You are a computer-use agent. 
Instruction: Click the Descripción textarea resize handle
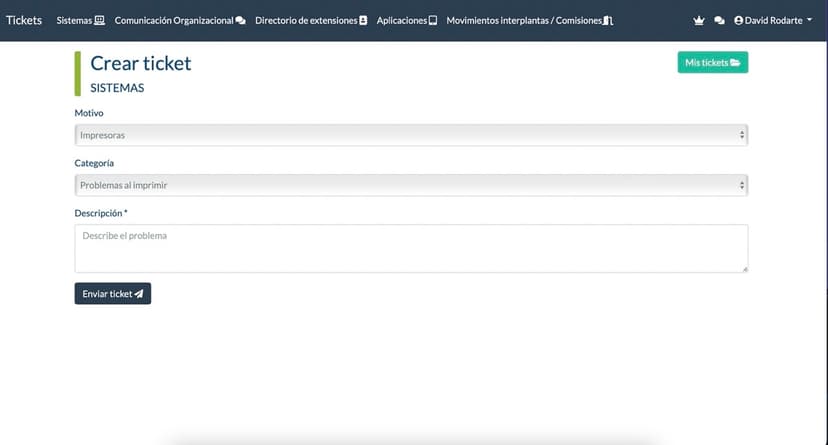[x=745, y=269]
